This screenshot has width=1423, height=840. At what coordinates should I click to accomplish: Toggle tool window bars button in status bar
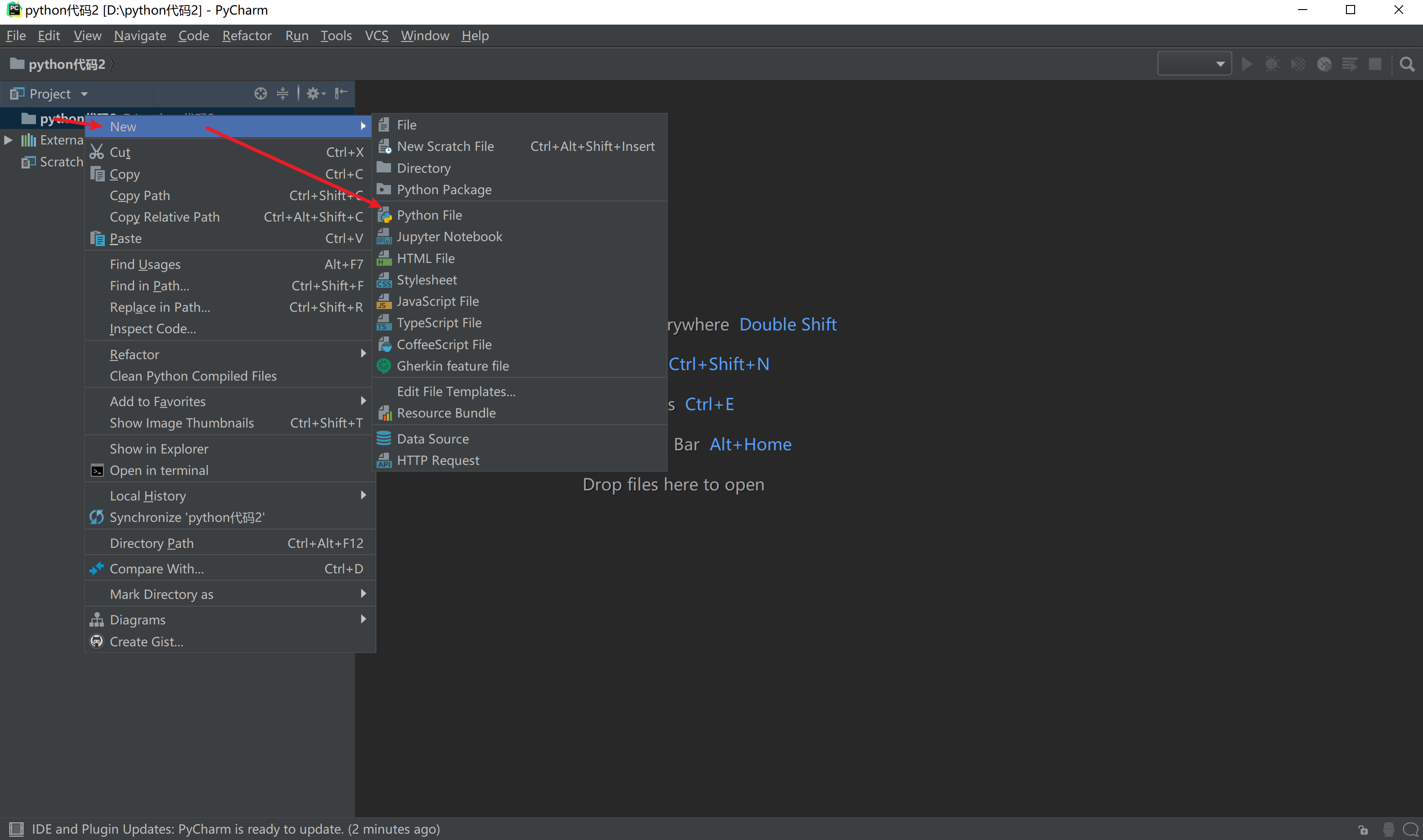pos(16,829)
